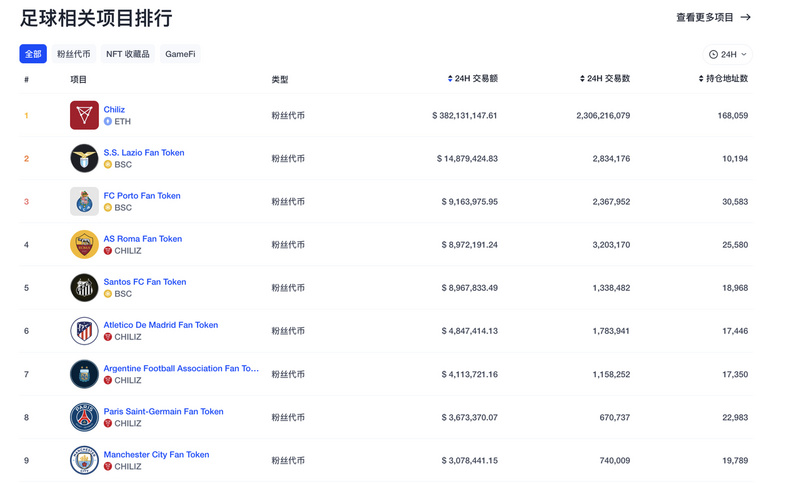This screenshot has width=800, height=484.
Task: Select the GameFi filter tab
Action: point(180,54)
